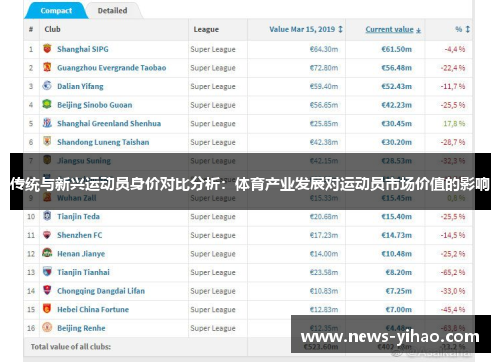This screenshot has height=362, width=500.
Task: Click the €8.20m current value
Action: pyautogui.click(x=398, y=272)
